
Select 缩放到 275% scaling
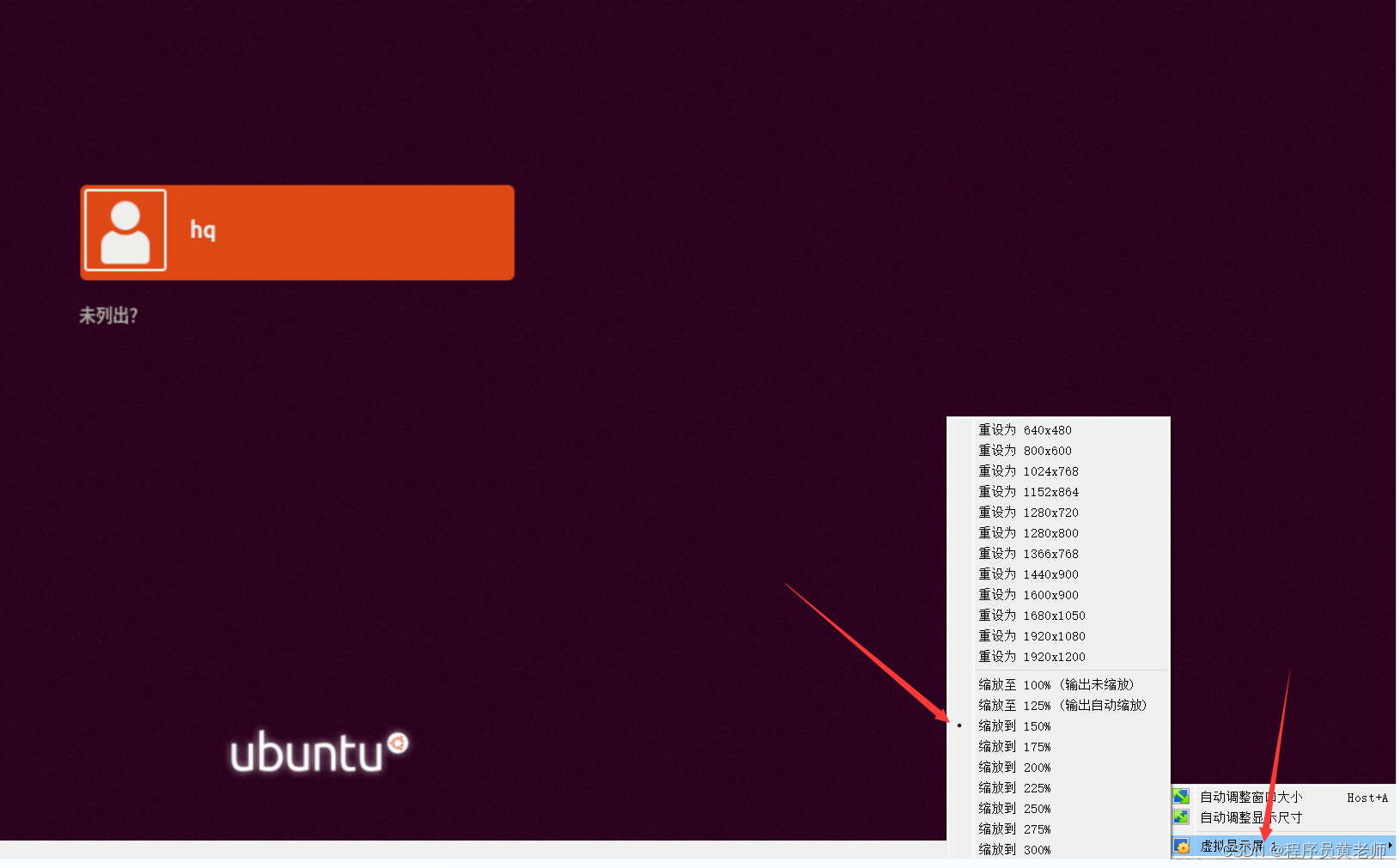pos(1058,829)
